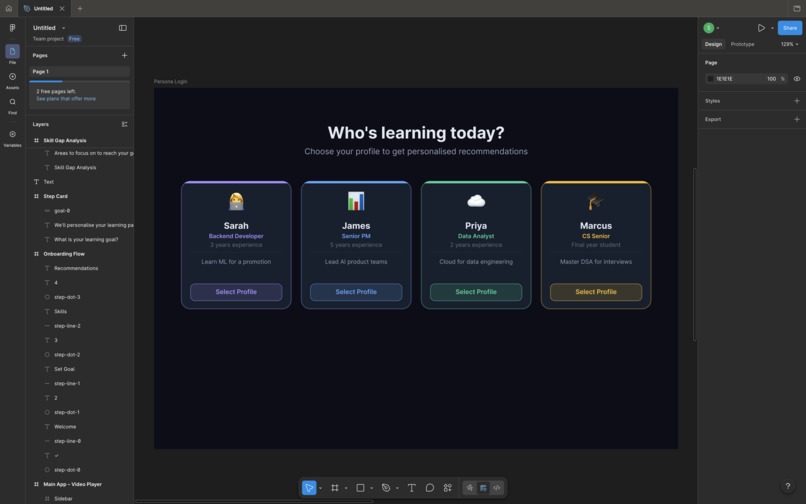Click the Present play icon

coord(761,28)
